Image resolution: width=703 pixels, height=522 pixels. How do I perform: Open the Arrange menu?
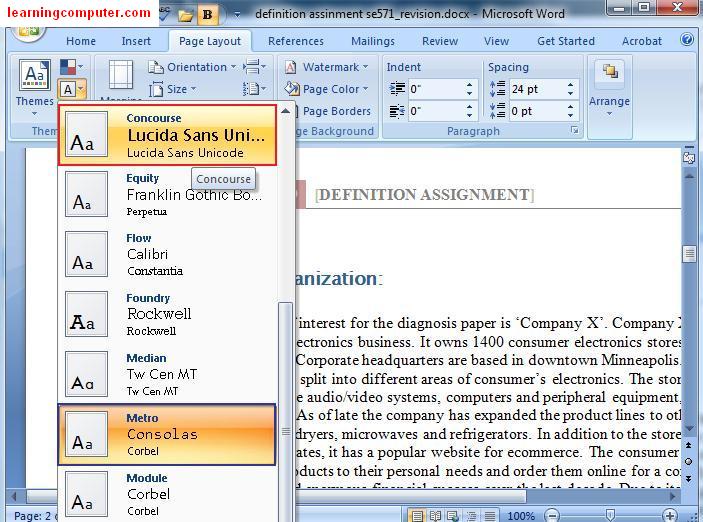click(609, 88)
